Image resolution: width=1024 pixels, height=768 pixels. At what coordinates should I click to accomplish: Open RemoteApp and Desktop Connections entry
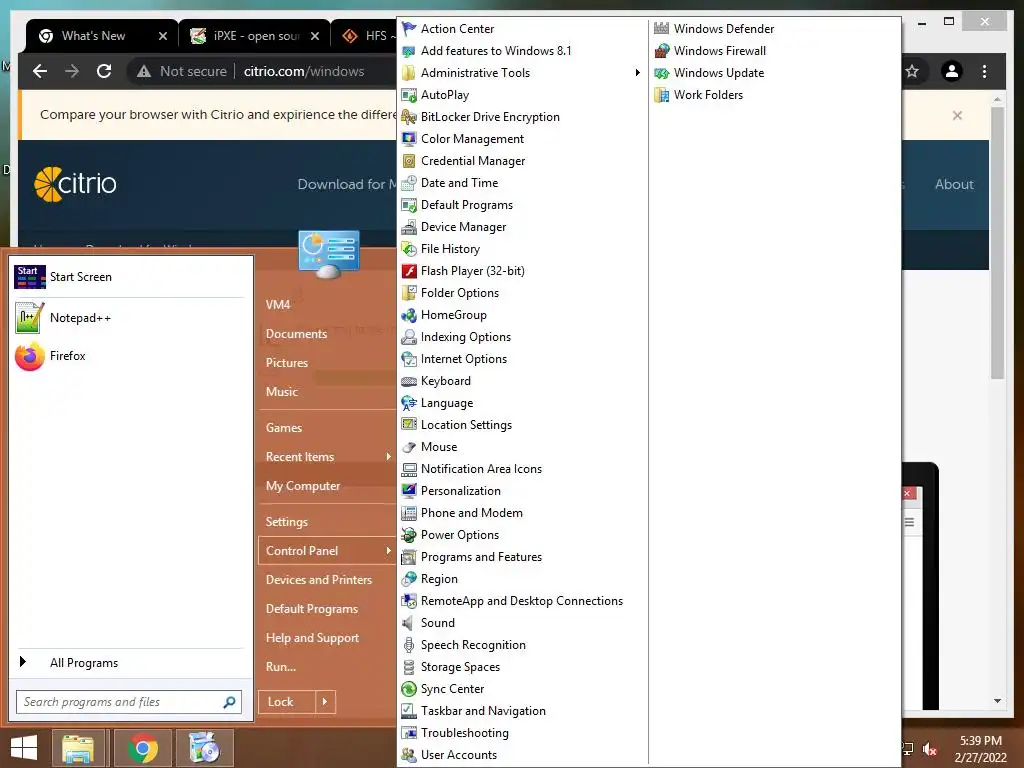tap(522, 601)
